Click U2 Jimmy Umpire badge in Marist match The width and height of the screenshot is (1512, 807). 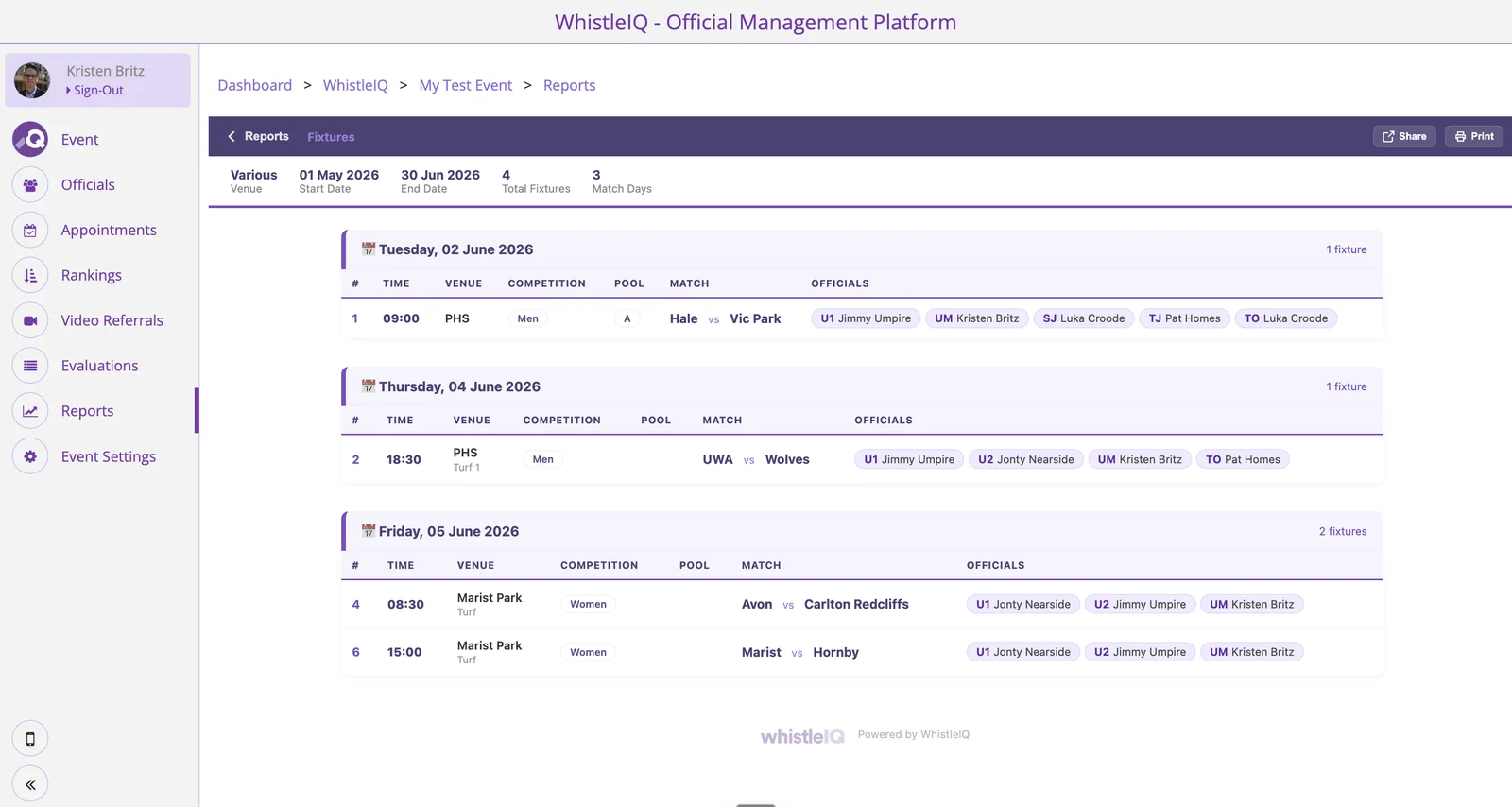point(1140,652)
